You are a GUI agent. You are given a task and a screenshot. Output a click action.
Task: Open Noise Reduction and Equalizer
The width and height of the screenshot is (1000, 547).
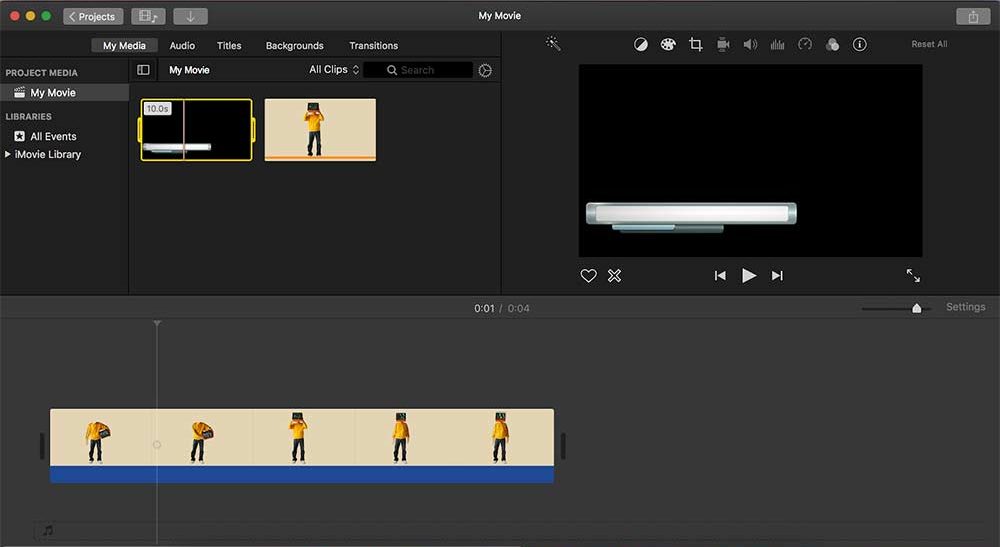point(777,44)
